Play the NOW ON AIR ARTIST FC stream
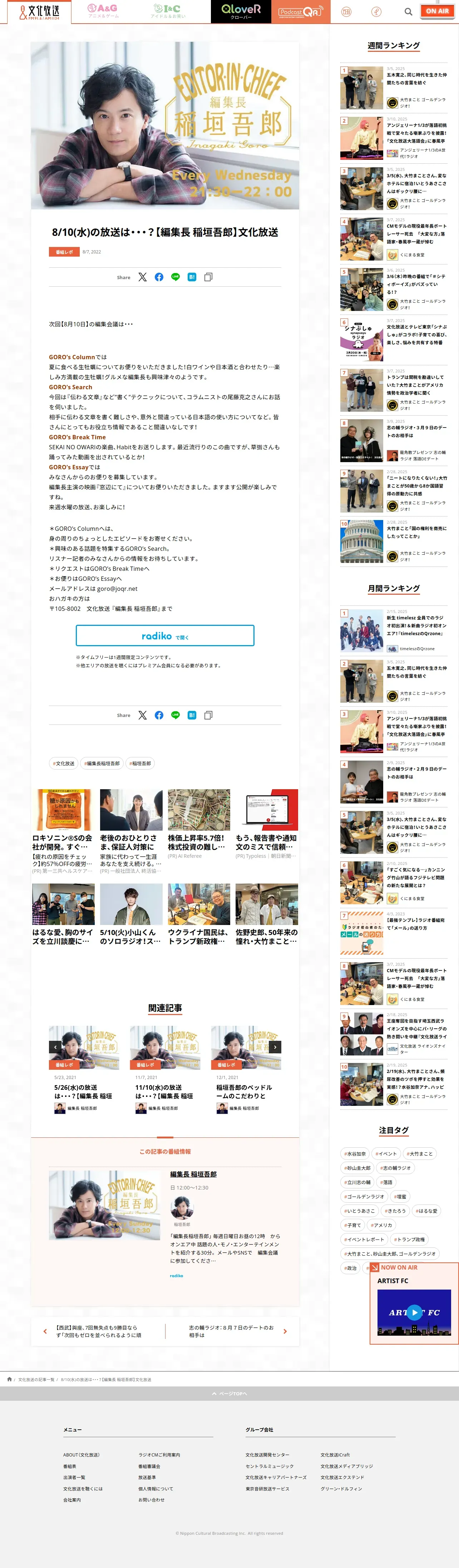 tap(414, 1312)
